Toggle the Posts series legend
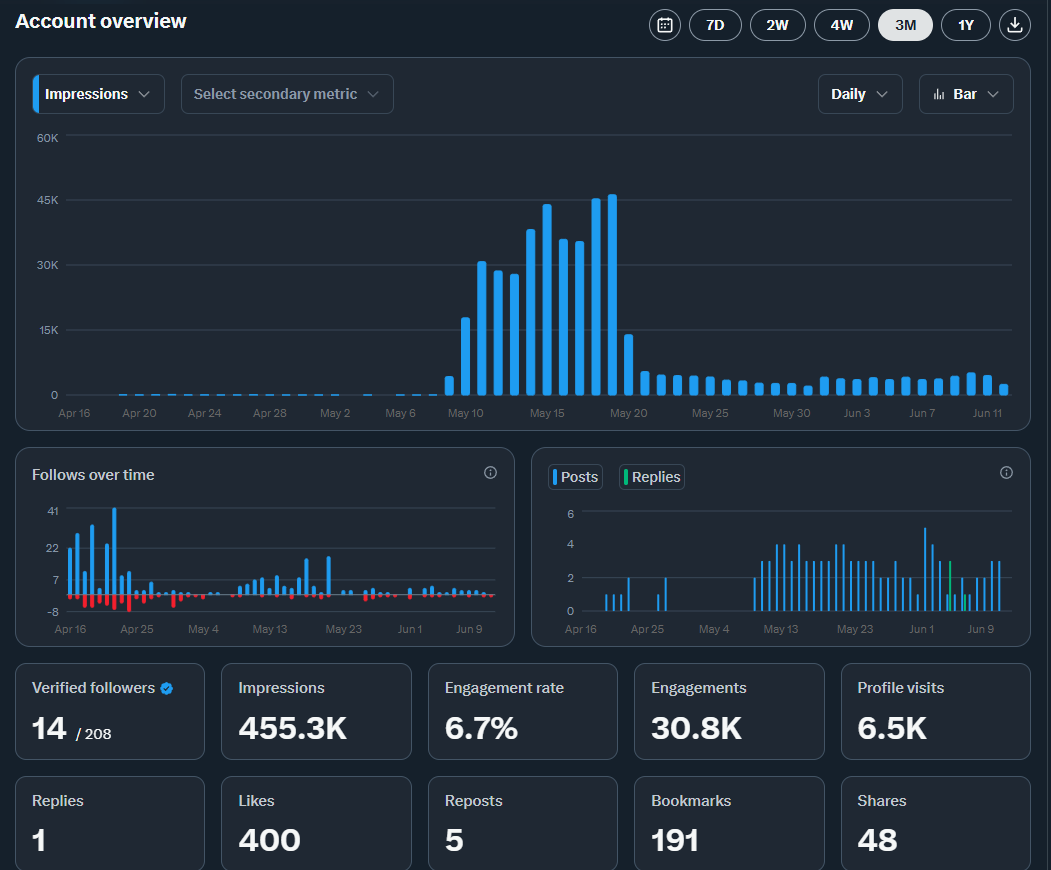 pos(575,477)
